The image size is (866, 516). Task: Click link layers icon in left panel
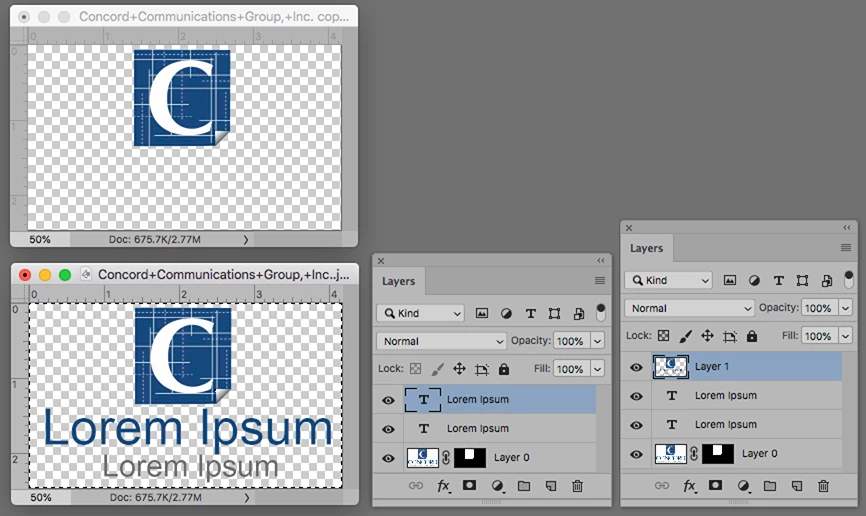416,486
